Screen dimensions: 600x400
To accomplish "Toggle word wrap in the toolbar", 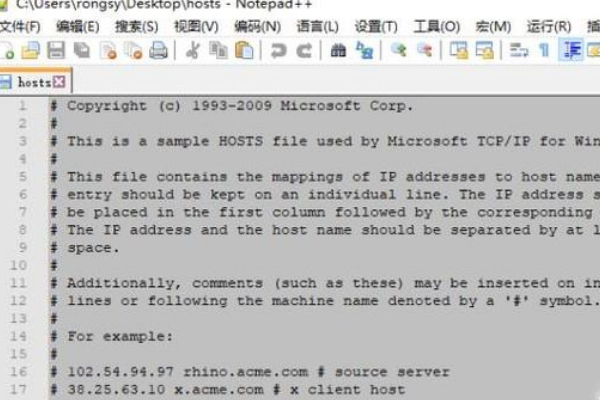I will tap(519, 50).
